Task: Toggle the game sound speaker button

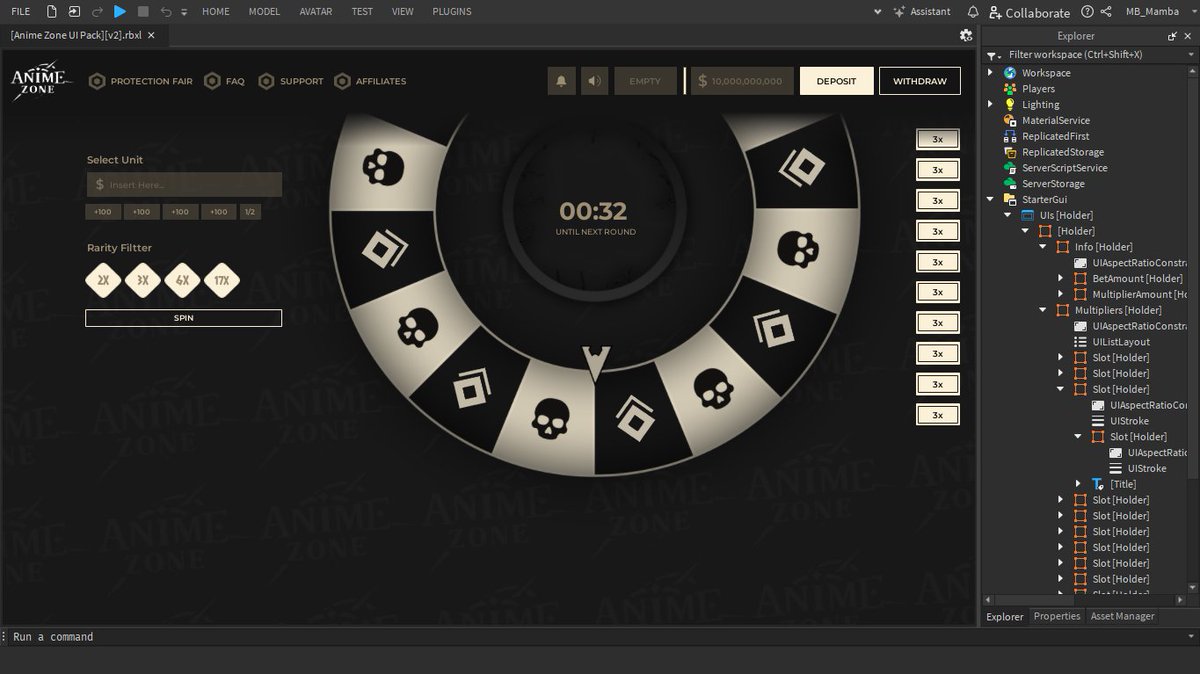Action: click(595, 81)
